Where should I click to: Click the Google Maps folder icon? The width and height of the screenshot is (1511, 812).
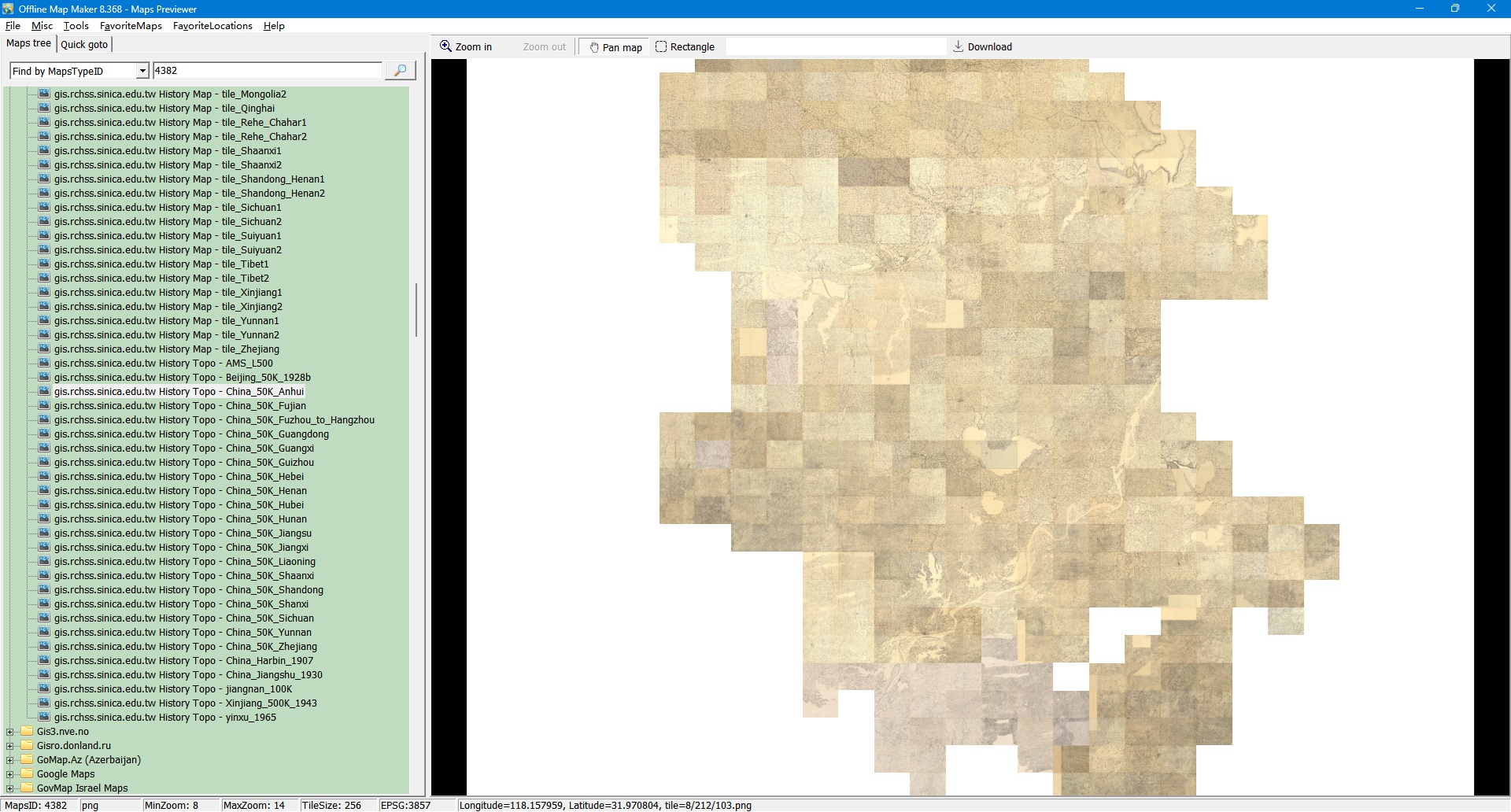coord(27,773)
